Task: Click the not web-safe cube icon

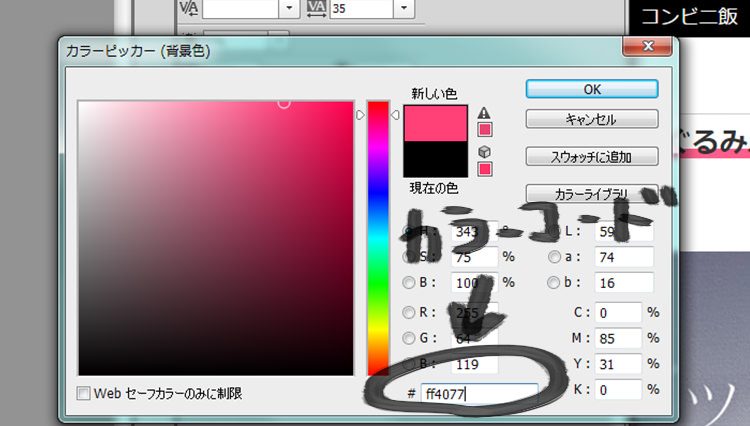Action: click(x=484, y=152)
